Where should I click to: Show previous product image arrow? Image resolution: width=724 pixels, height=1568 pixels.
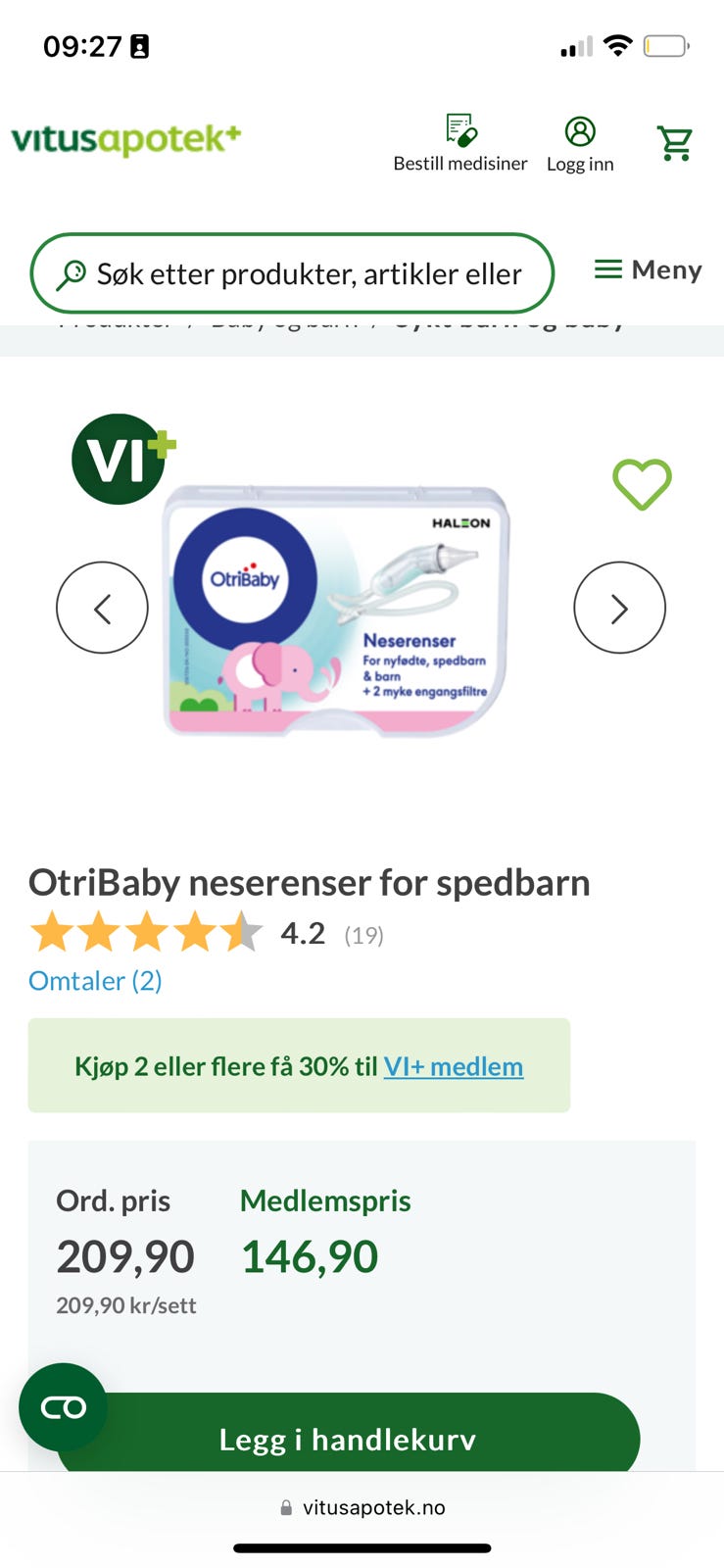click(102, 608)
